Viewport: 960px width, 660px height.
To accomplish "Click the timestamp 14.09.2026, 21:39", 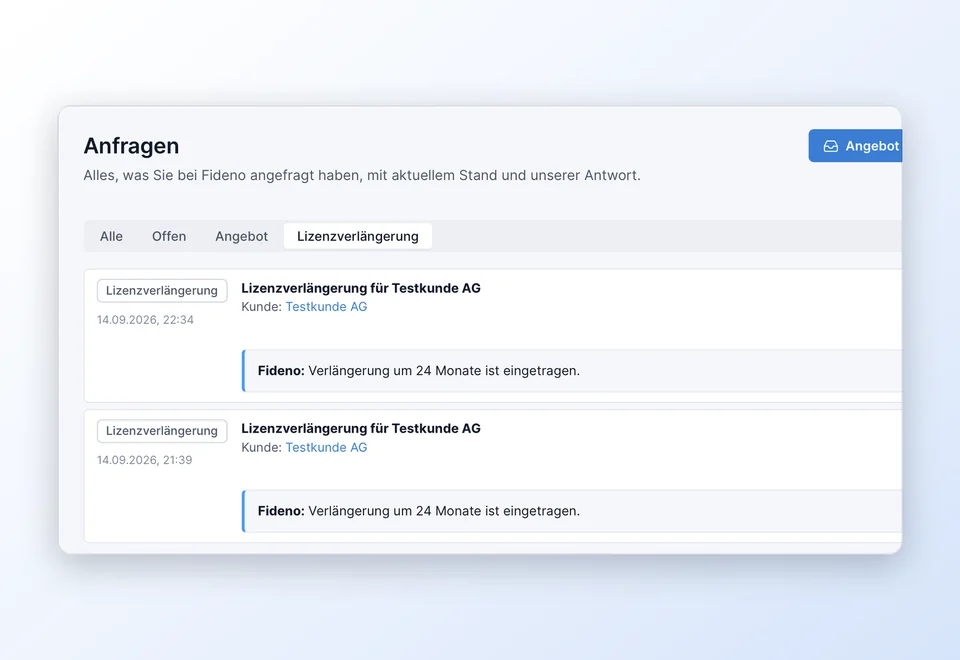I will [x=144, y=460].
